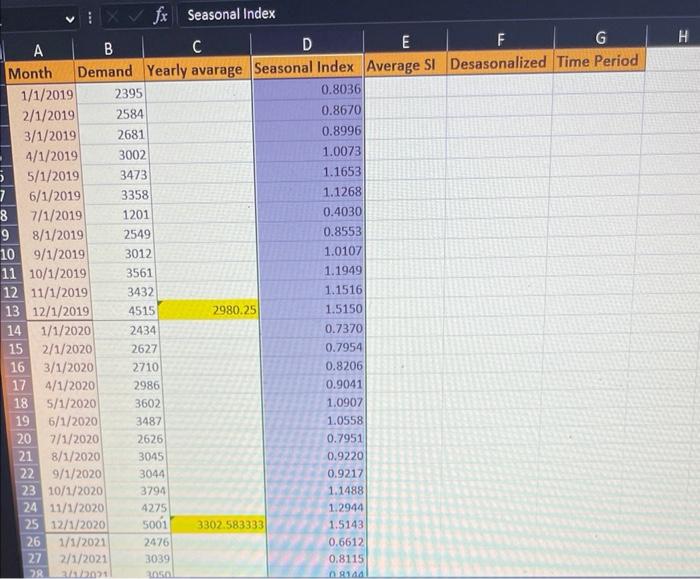
Task: Click the date cell 6/1/2020
Action: point(71,421)
